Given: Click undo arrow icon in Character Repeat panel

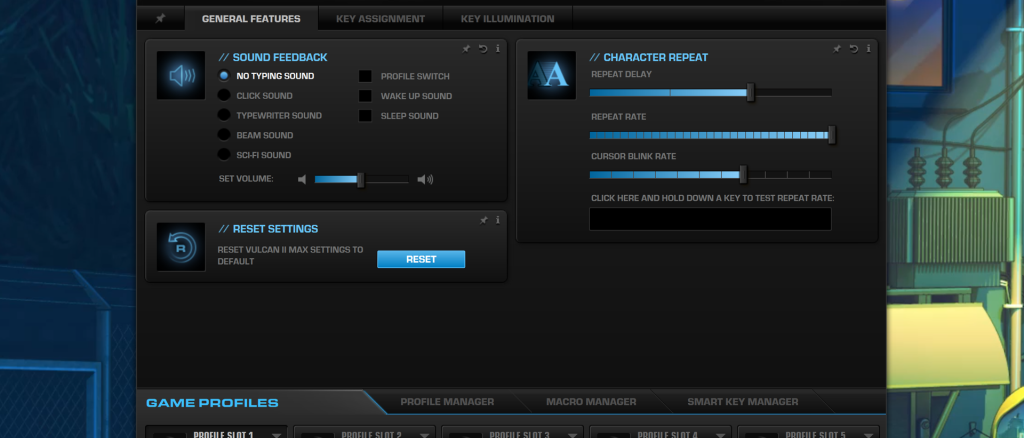Looking at the screenshot, I should 853,49.
